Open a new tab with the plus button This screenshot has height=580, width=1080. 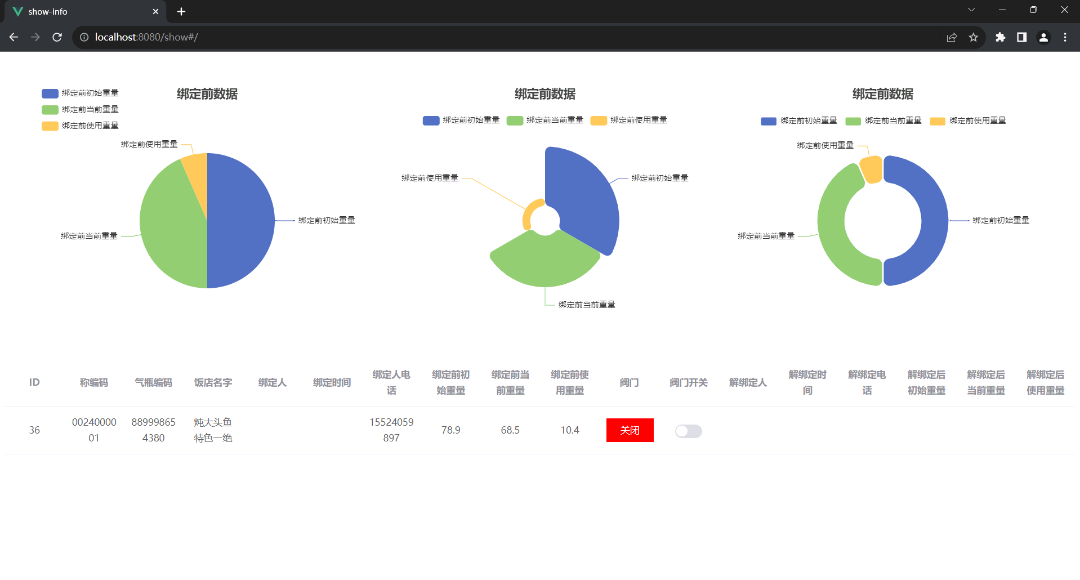coord(181,11)
